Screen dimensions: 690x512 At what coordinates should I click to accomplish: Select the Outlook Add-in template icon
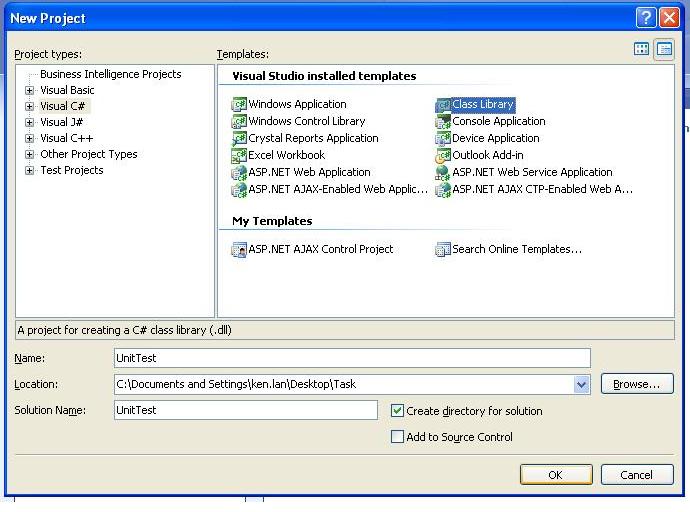pyautogui.click(x=443, y=155)
